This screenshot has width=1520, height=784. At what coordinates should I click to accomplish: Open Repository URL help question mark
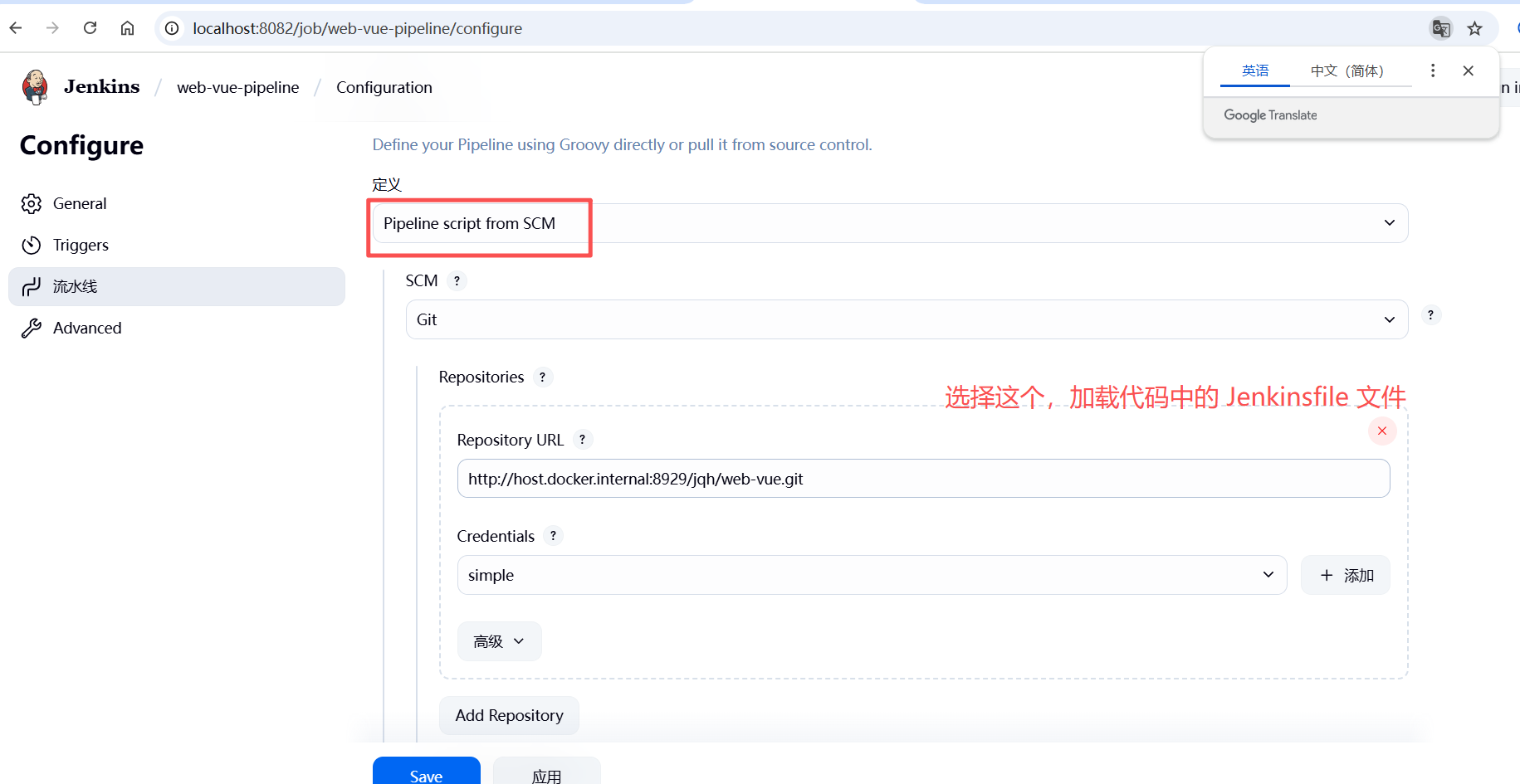click(582, 440)
